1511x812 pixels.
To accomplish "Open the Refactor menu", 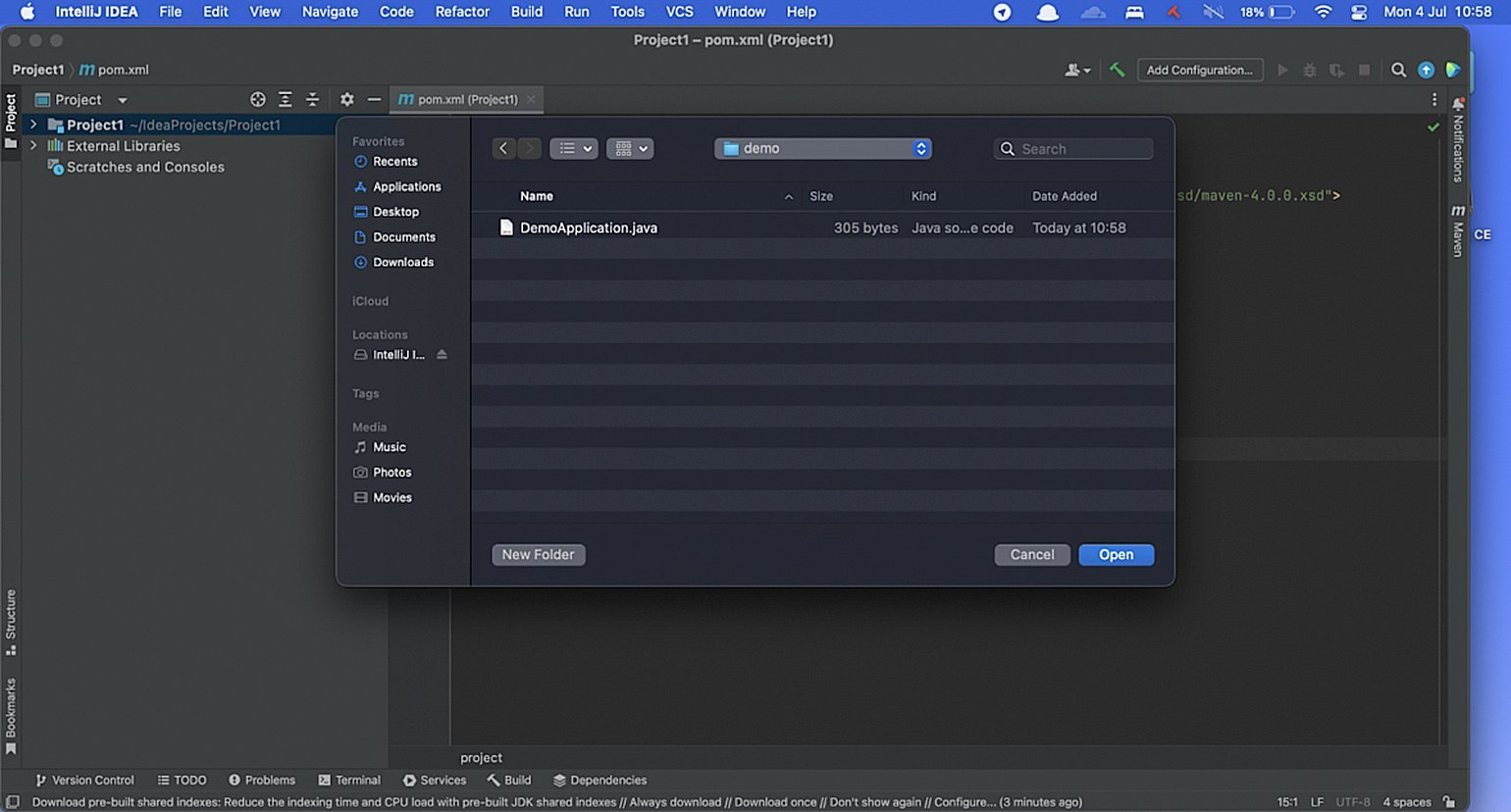I will pyautogui.click(x=462, y=12).
